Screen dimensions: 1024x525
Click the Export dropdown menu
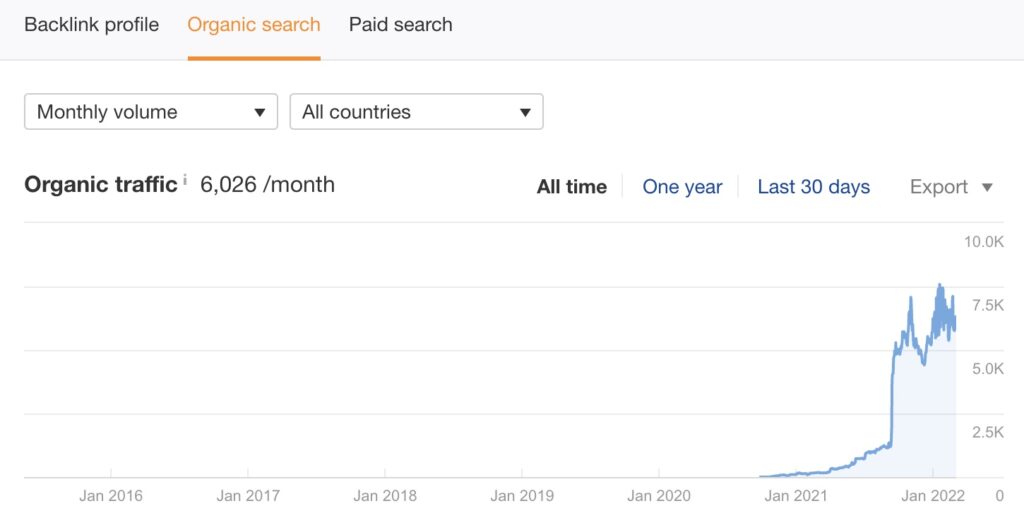(950, 187)
